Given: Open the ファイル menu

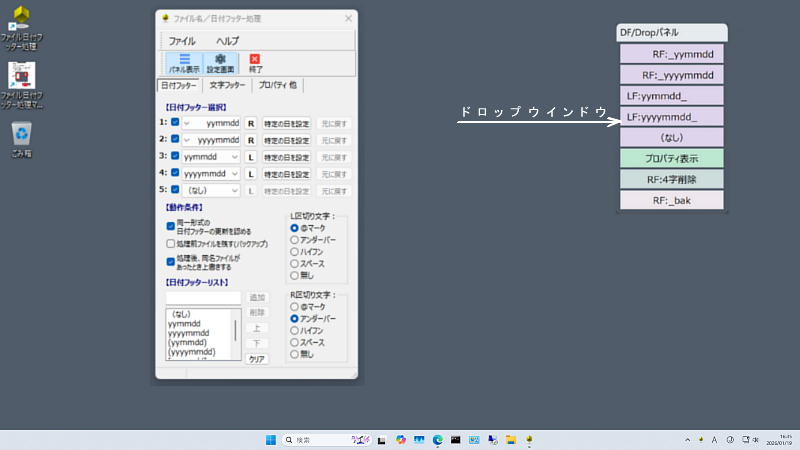Looking at the screenshot, I should [182, 40].
